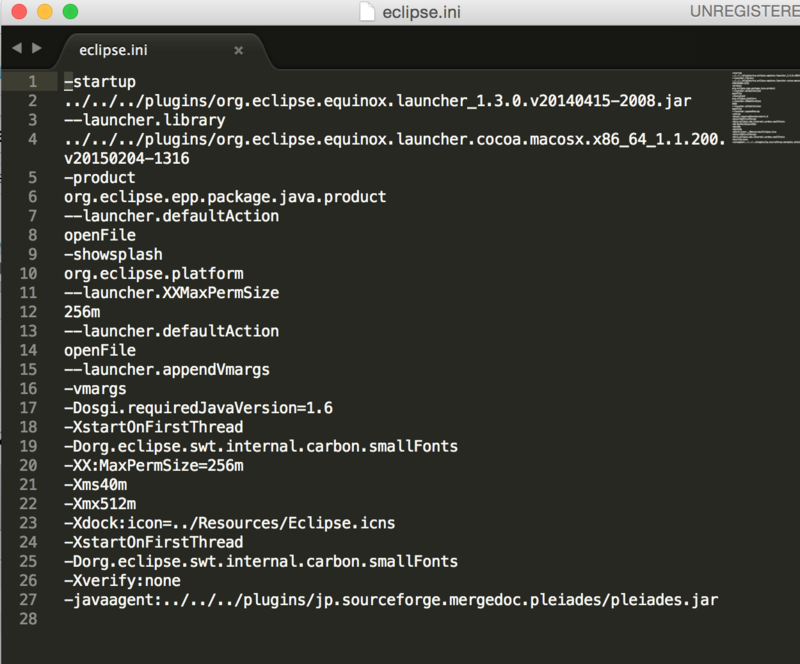The height and width of the screenshot is (664, 800).
Task: Click the red close window button
Action: [x=19, y=11]
